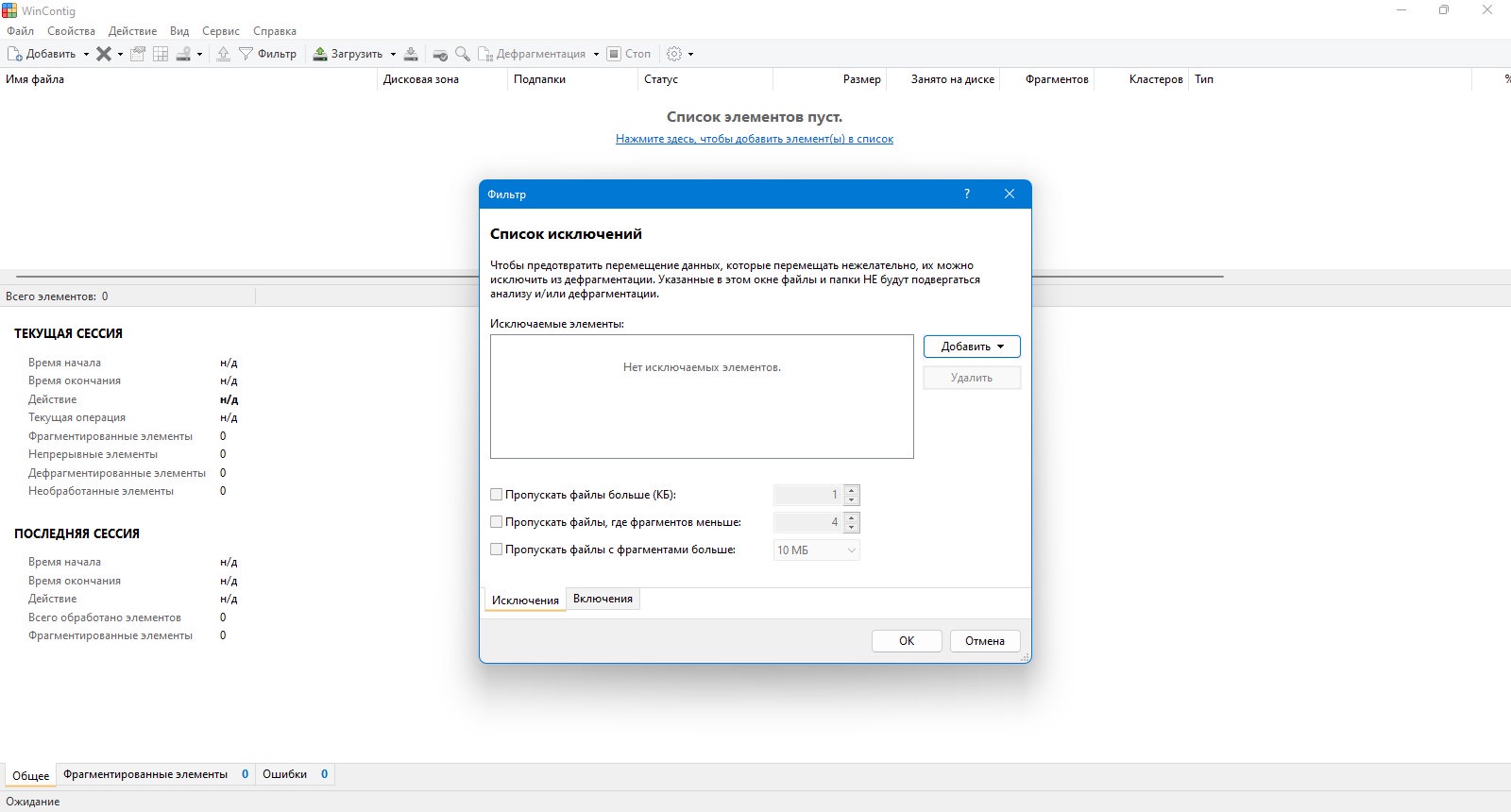The width and height of the screenshot is (1511, 812).
Task: Decrease the fragment count spinner
Action: 852,528
